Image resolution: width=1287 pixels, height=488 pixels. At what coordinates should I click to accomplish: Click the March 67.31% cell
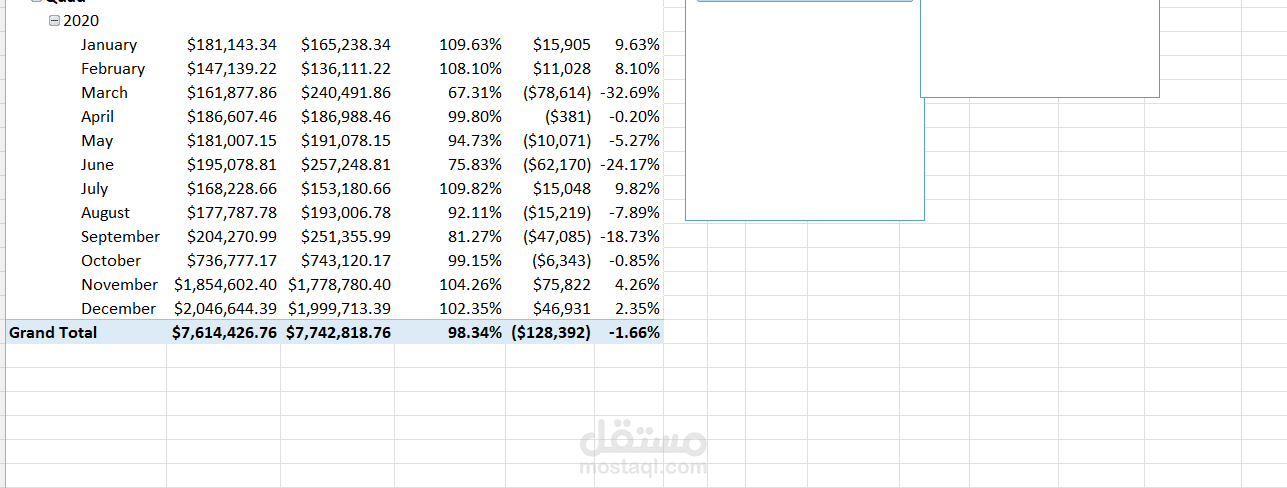[475, 93]
